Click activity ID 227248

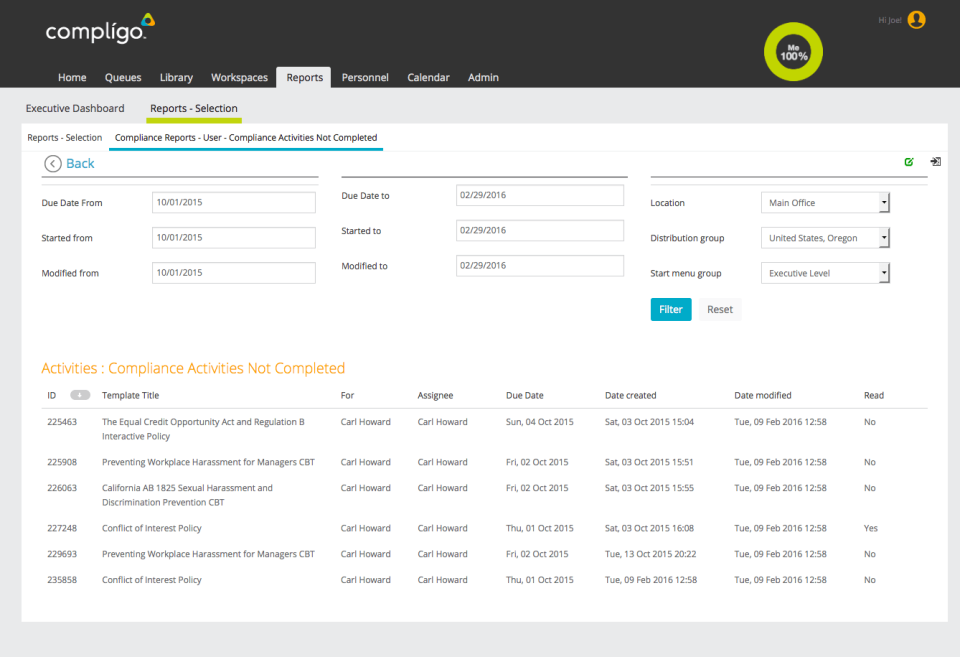coord(62,528)
